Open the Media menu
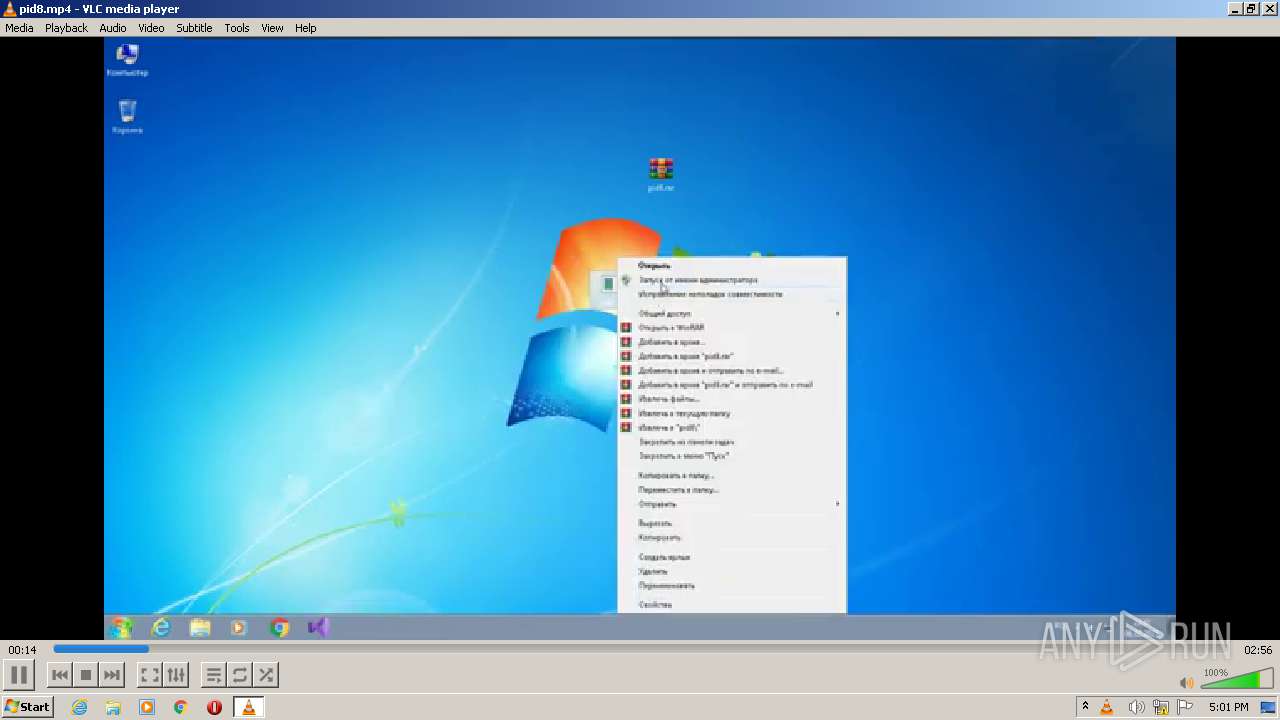Image resolution: width=1280 pixels, height=720 pixels. pos(19,28)
